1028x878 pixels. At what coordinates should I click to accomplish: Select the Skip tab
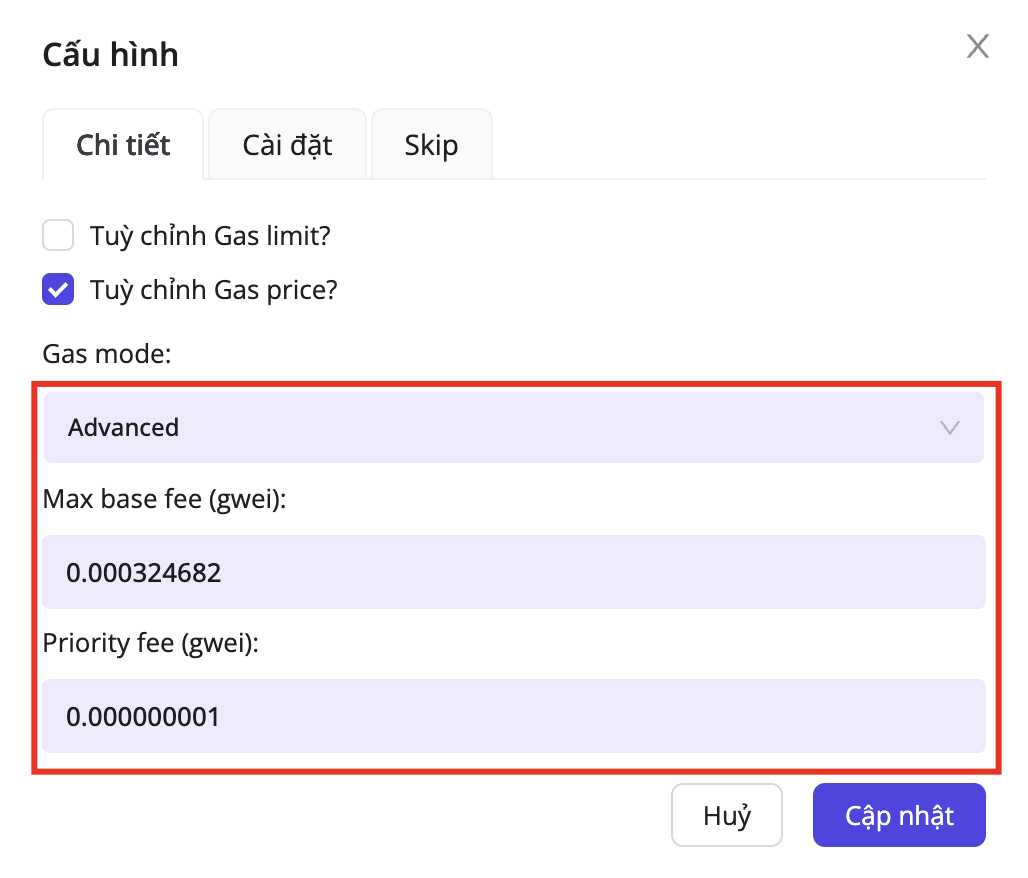[431, 145]
